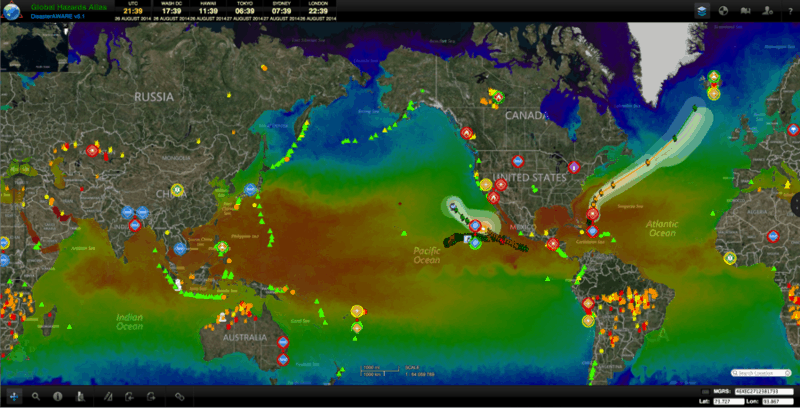Click the globe basemap icon
Viewport: 800px width, 408px height.
pos(723,9)
